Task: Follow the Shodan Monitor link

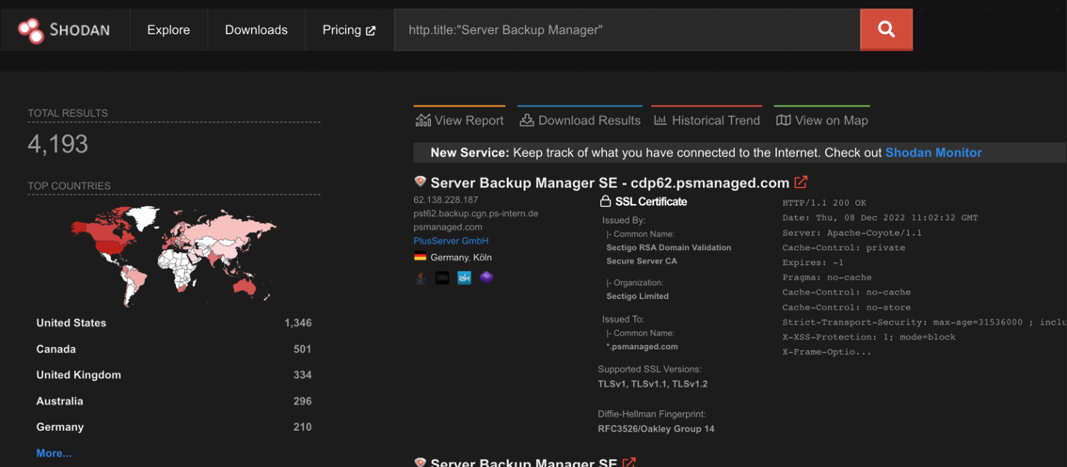Action: pos(933,152)
